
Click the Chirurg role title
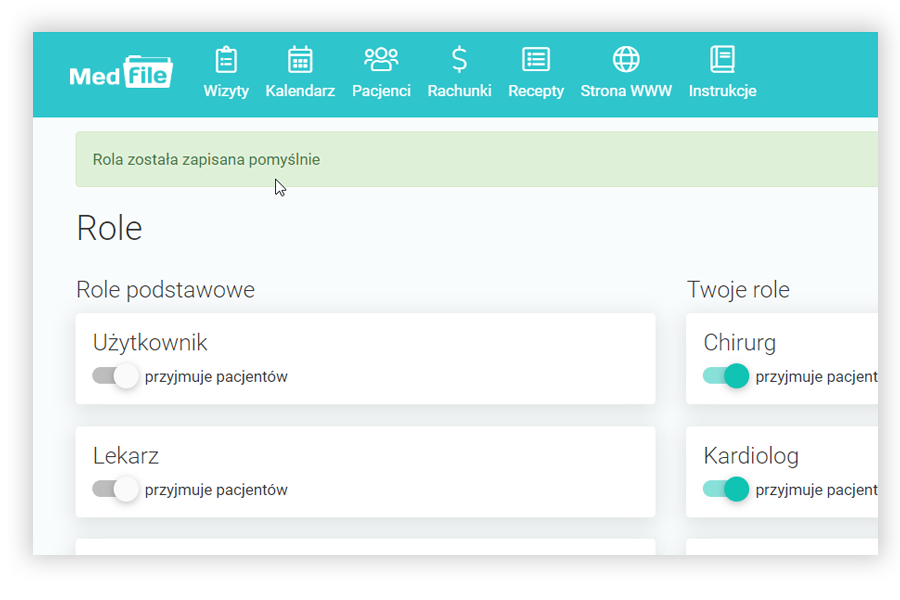(739, 342)
